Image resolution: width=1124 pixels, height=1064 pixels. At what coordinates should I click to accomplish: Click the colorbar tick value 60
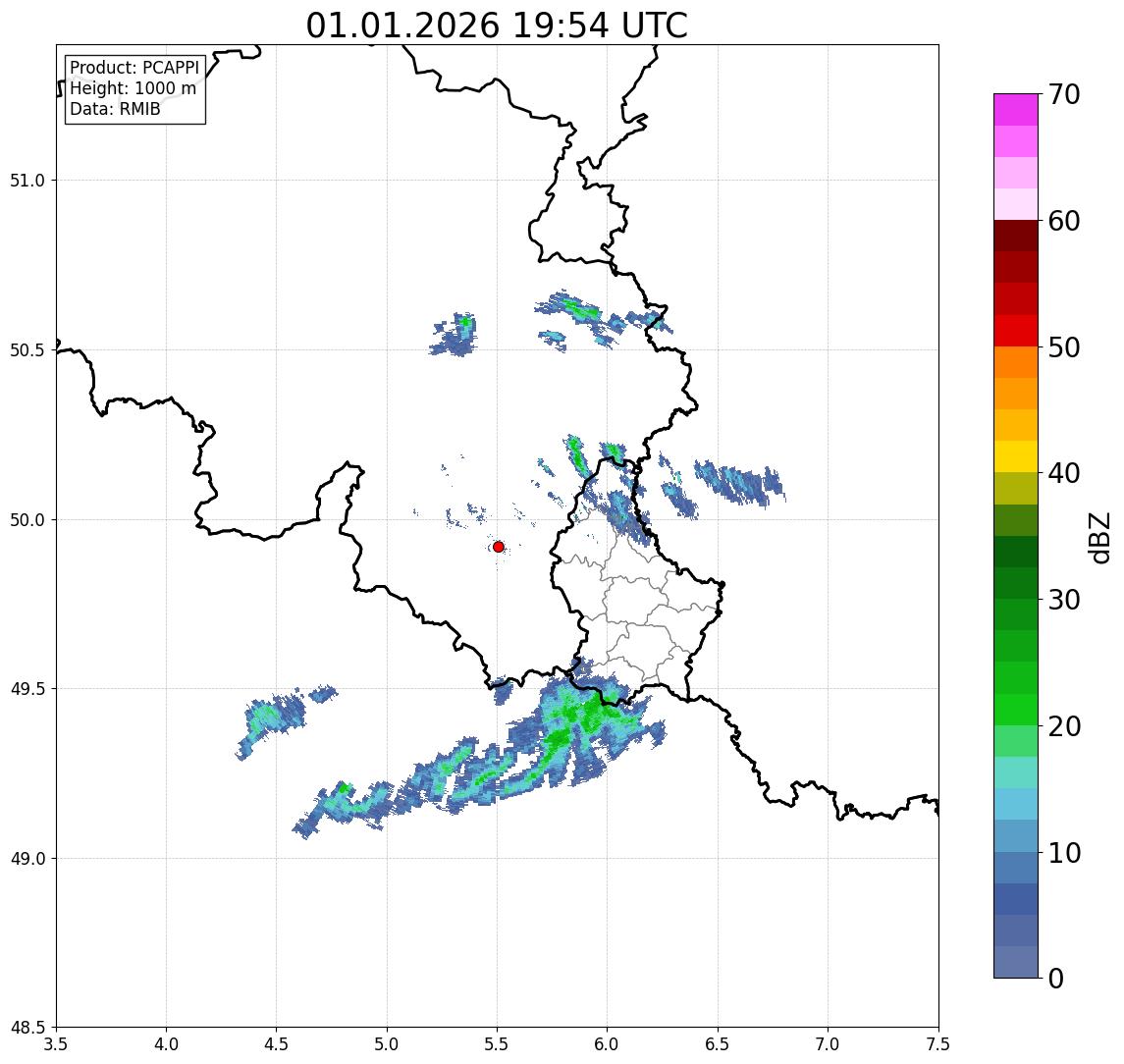(1064, 221)
